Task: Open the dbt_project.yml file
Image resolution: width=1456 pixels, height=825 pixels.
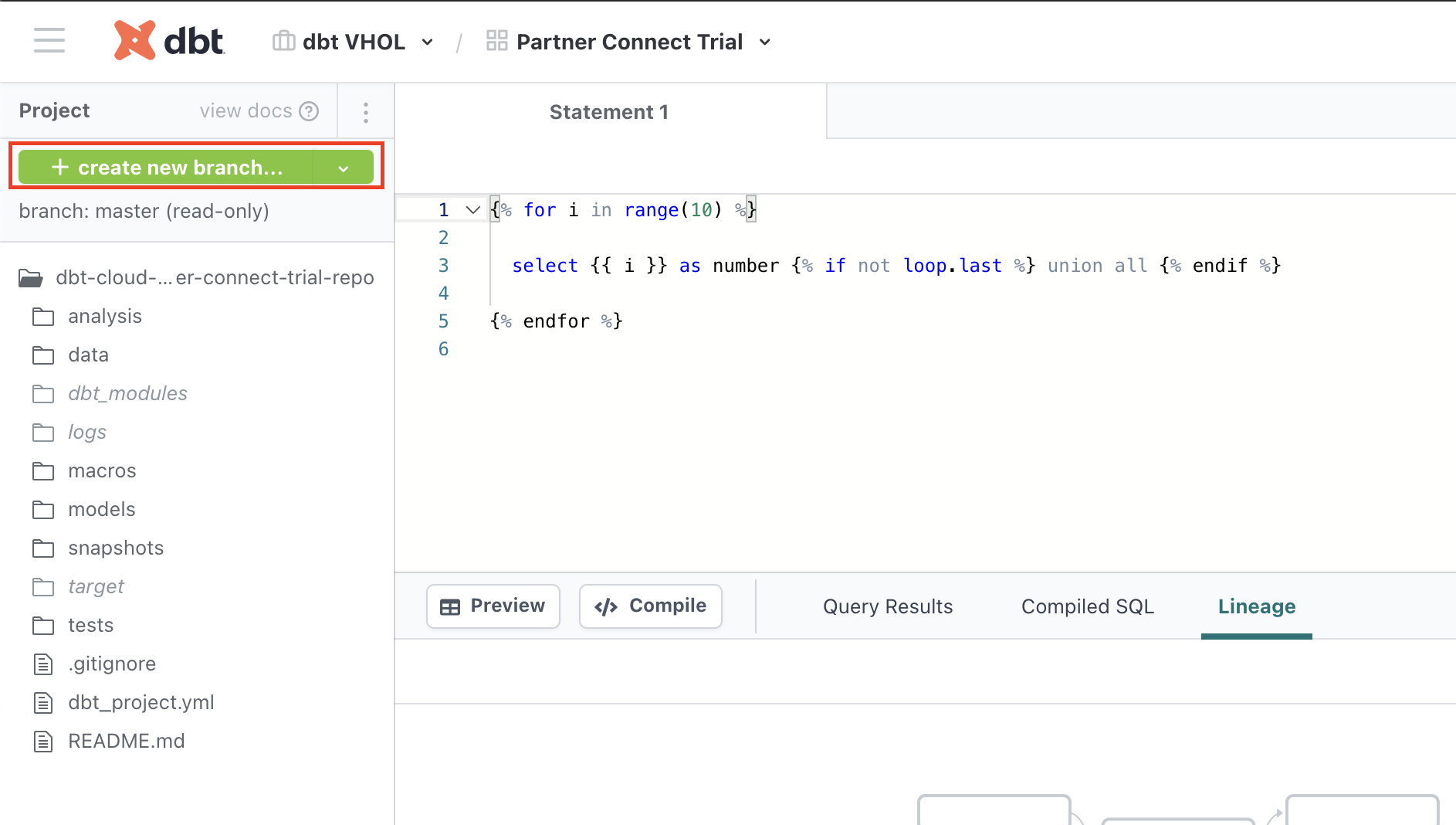Action: click(141, 702)
